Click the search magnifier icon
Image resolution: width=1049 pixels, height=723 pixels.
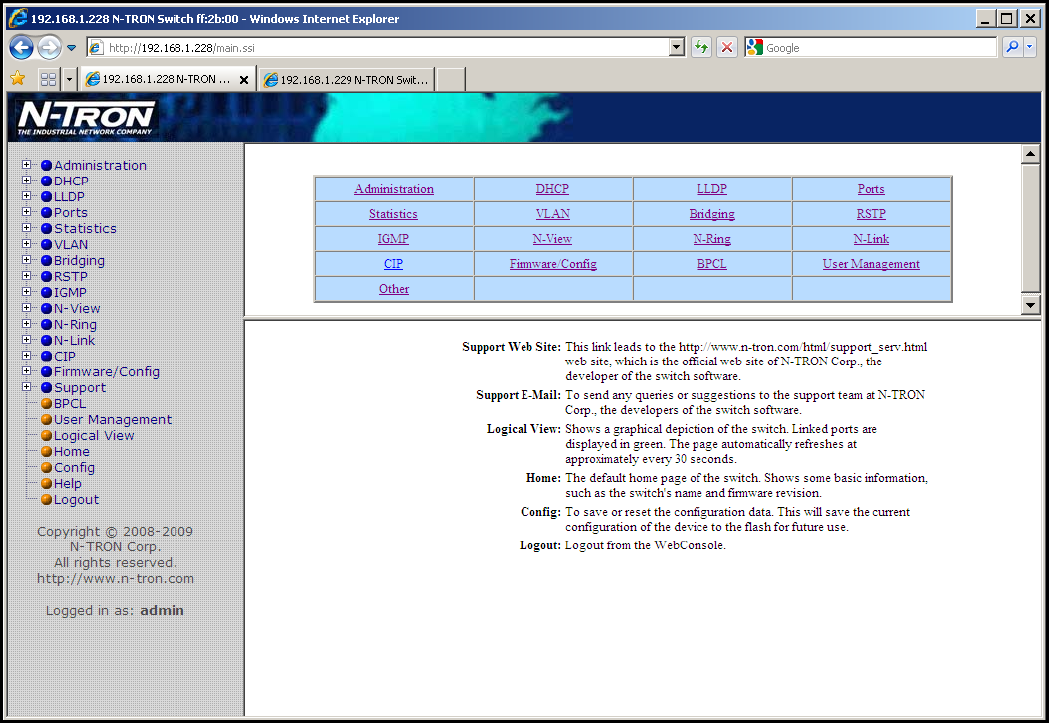click(1013, 47)
